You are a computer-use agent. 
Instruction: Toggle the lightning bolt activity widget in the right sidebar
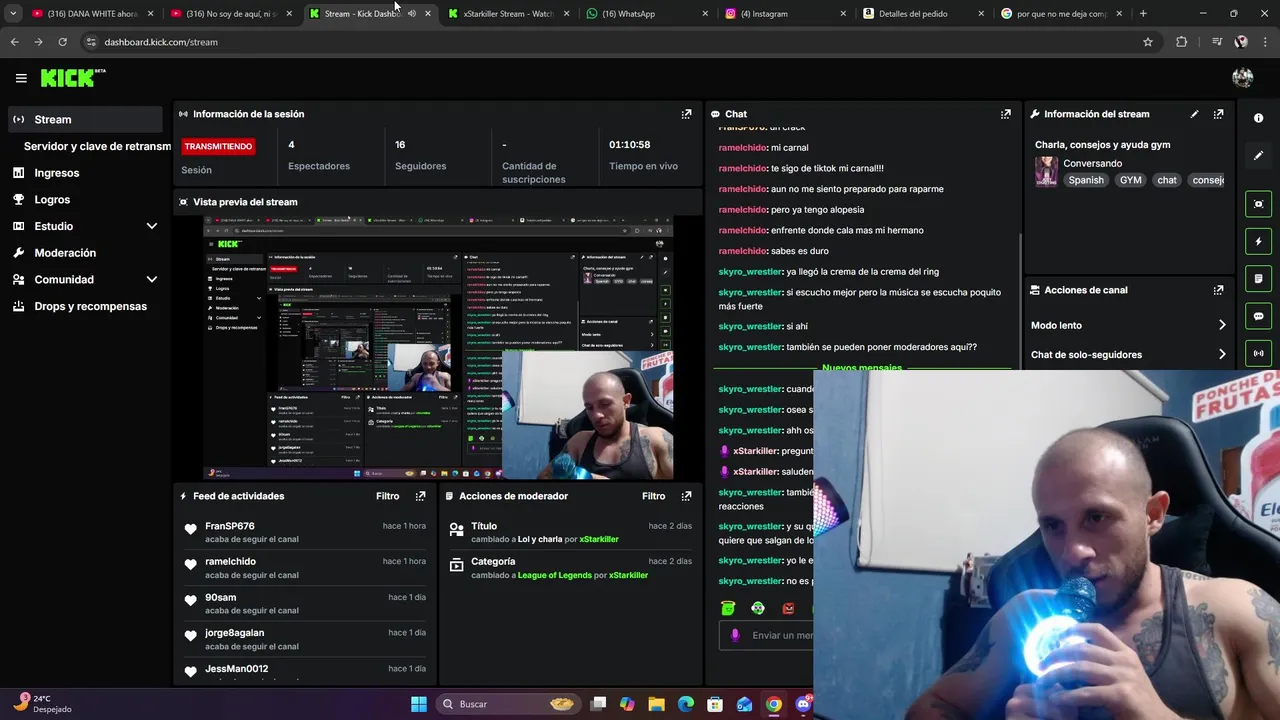pos(1258,241)
